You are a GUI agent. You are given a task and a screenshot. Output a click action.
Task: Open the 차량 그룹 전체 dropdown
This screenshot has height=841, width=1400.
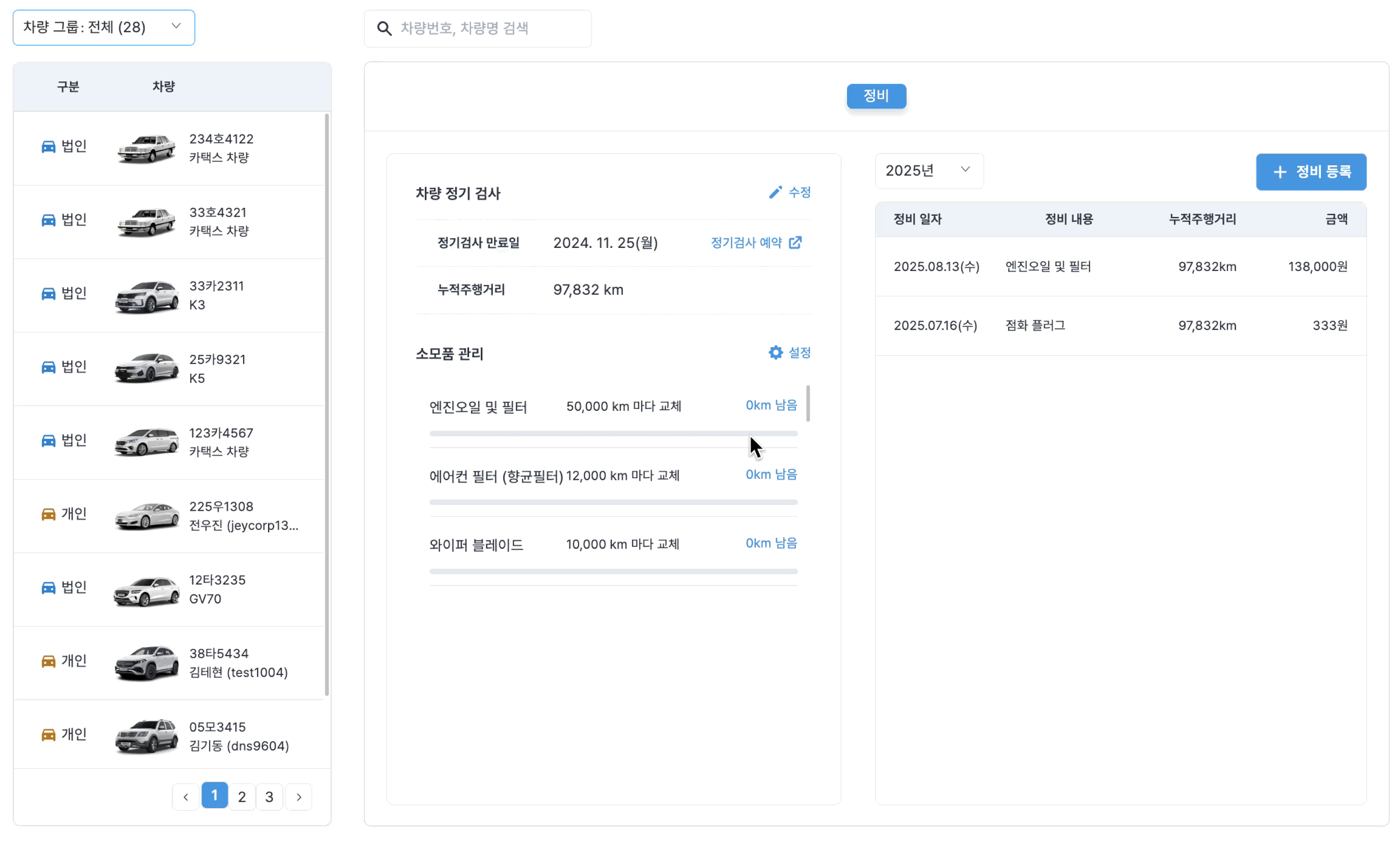pyautogui.click(x=104, y=28)
